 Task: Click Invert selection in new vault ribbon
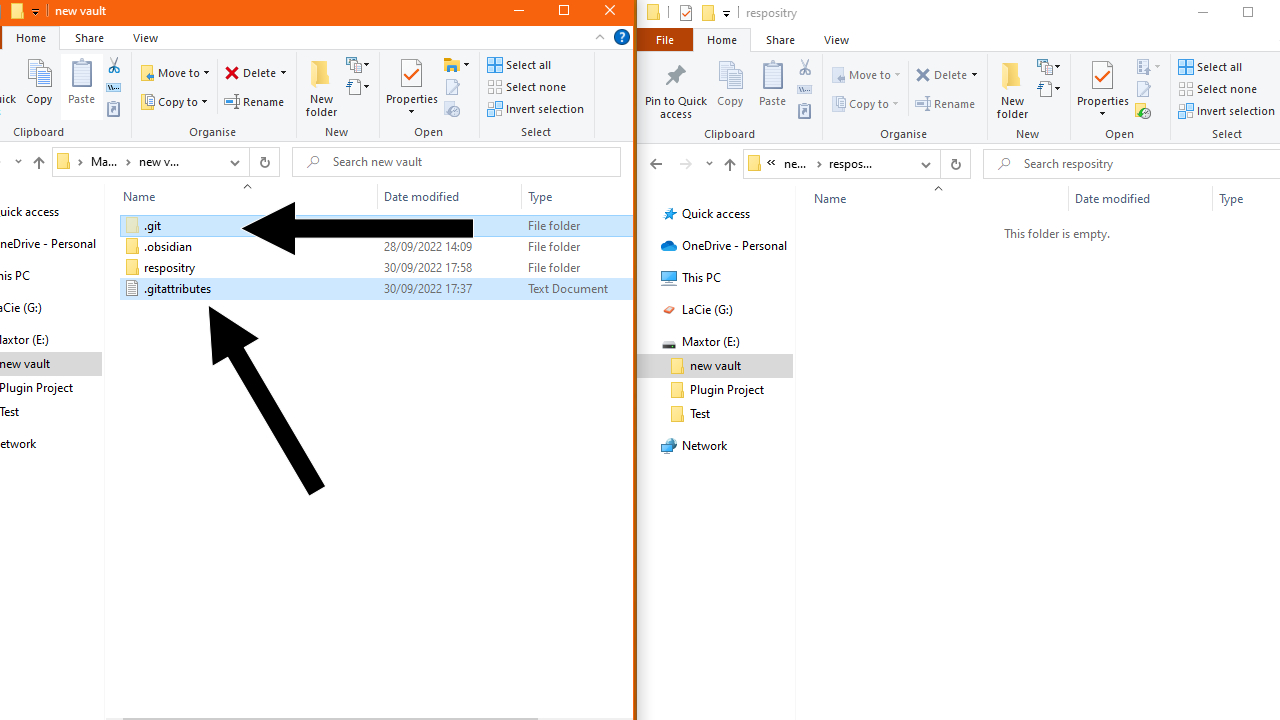(x=535, y=109)
